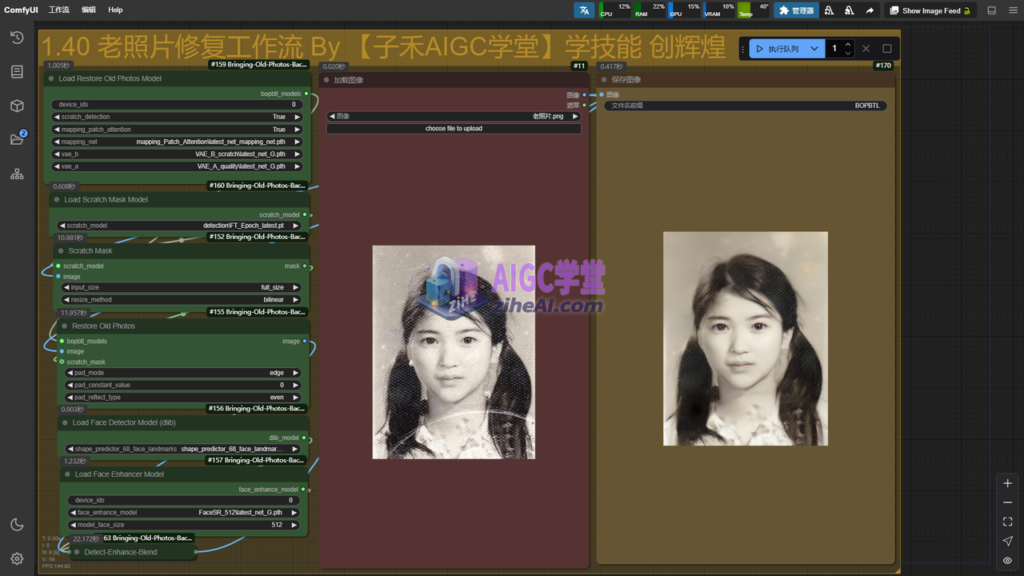Open the pad_mode edge dropdown
This screenshot has height=576, width=1024.
click(183, 373)
